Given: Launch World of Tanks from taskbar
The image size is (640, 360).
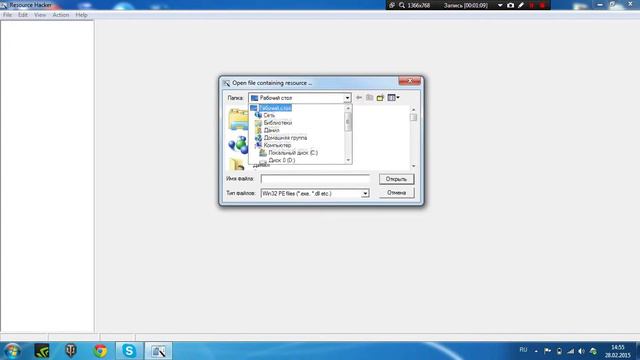Looking at the screenshot, I should pyautogui.click(x=71, y=351).
